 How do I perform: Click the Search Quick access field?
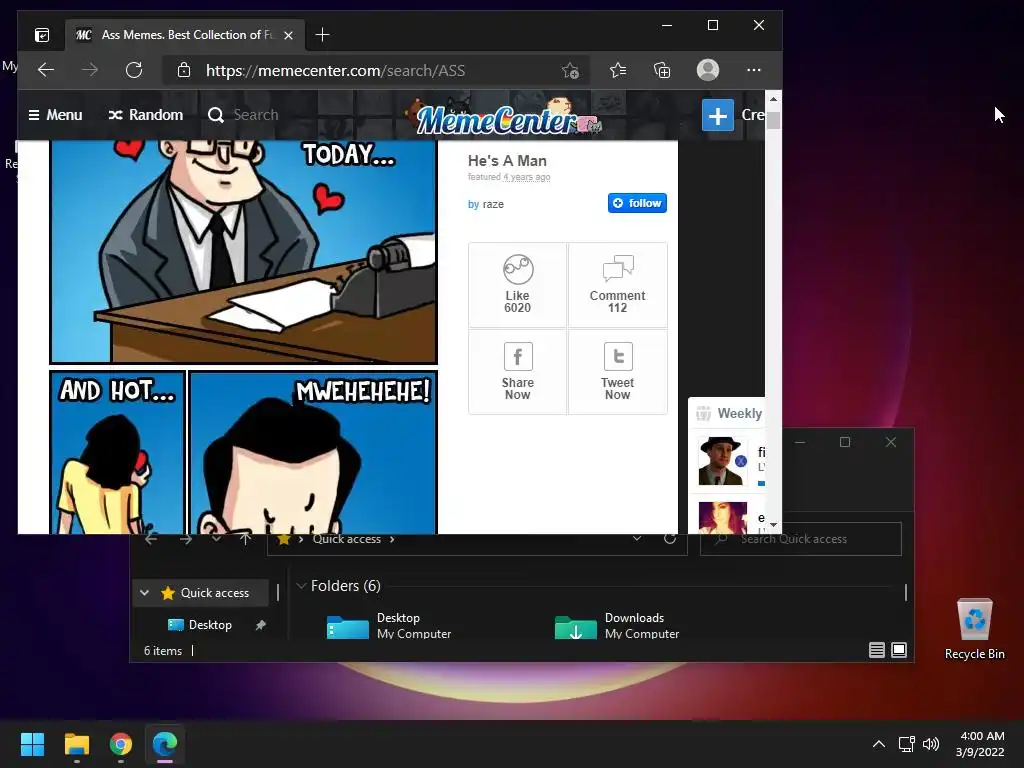[801, 539]
